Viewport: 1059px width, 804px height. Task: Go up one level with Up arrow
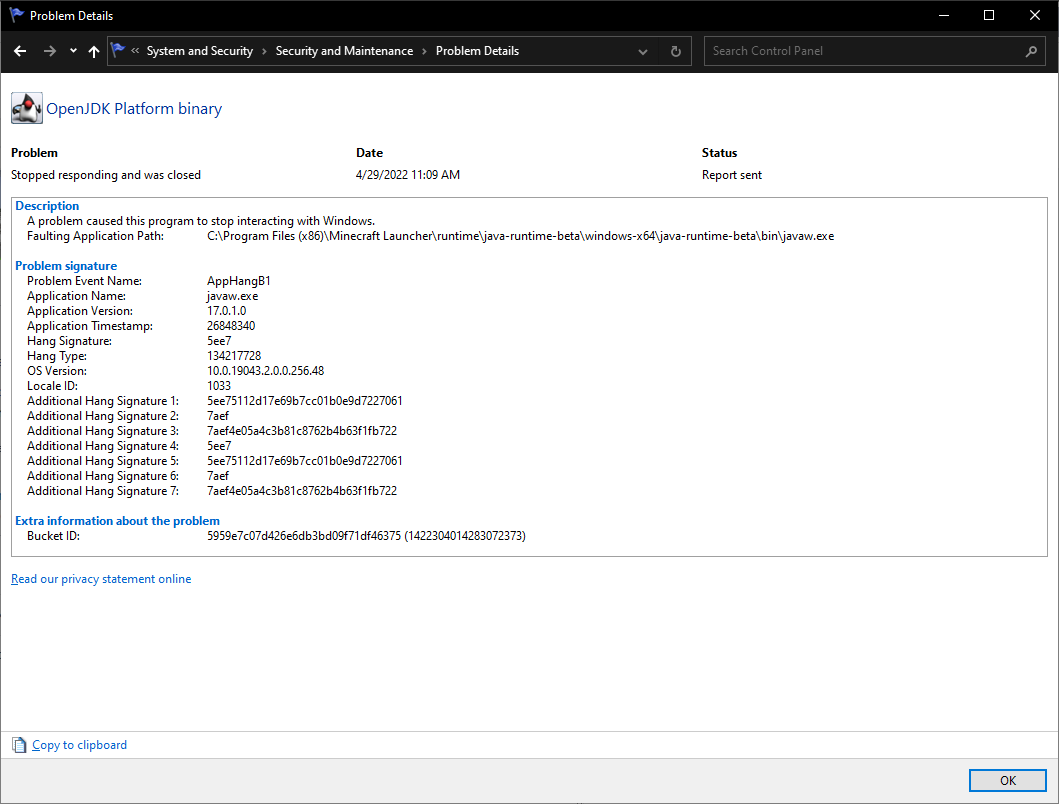point(94,51)
